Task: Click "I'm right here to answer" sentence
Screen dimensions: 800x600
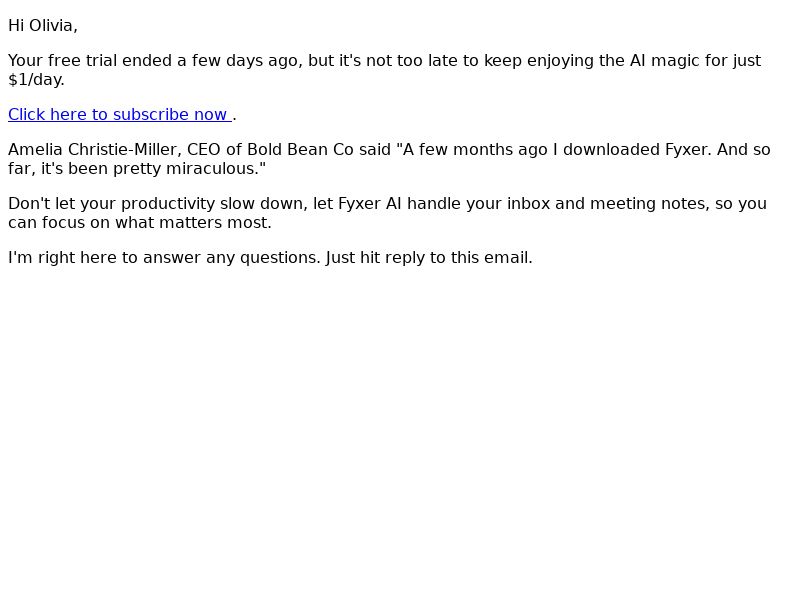Action: tap(104, 258)
